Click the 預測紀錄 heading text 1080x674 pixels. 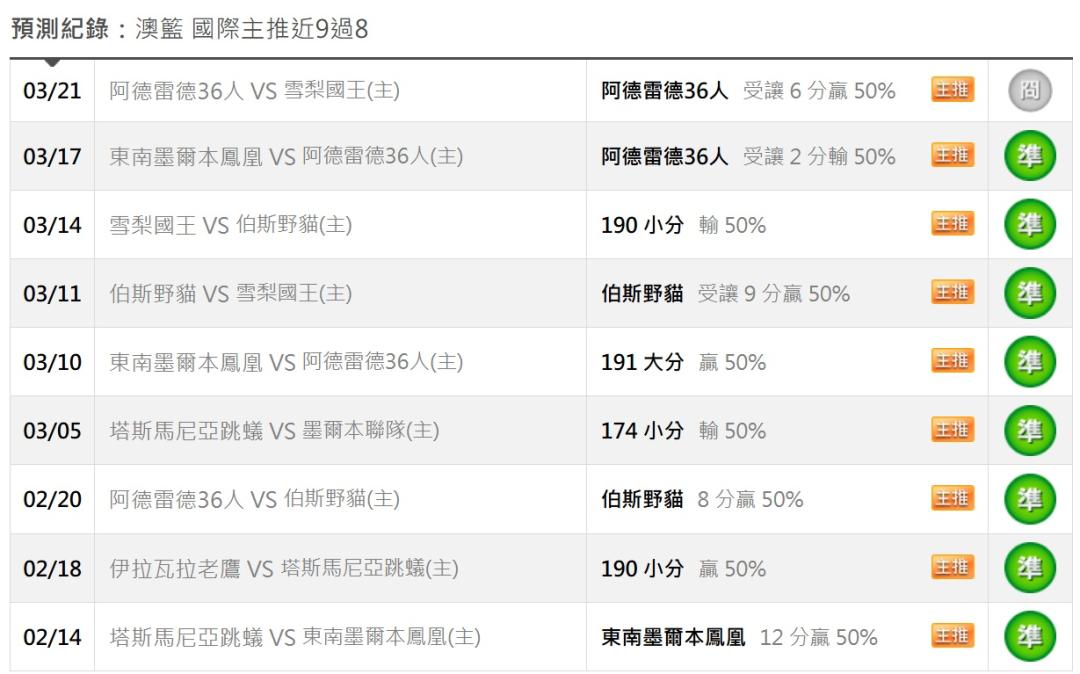pyautogui.click(x=58, y=29)
